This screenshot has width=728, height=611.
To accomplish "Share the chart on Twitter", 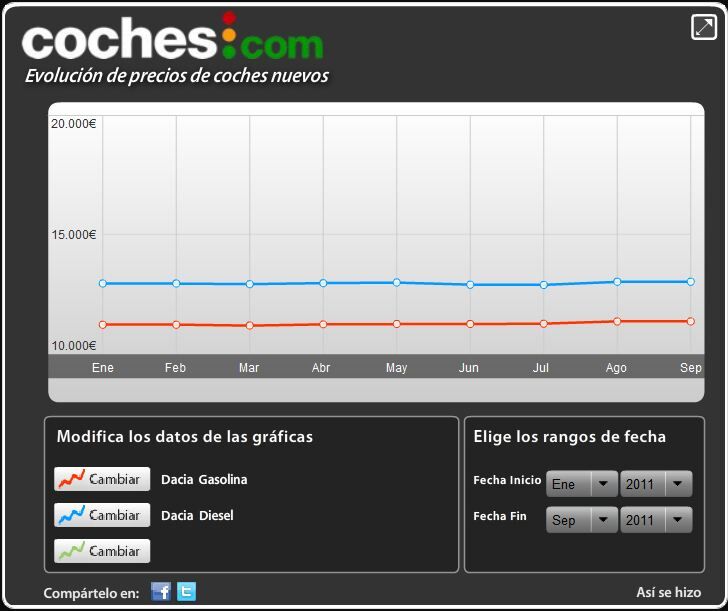I will [186, 592].
